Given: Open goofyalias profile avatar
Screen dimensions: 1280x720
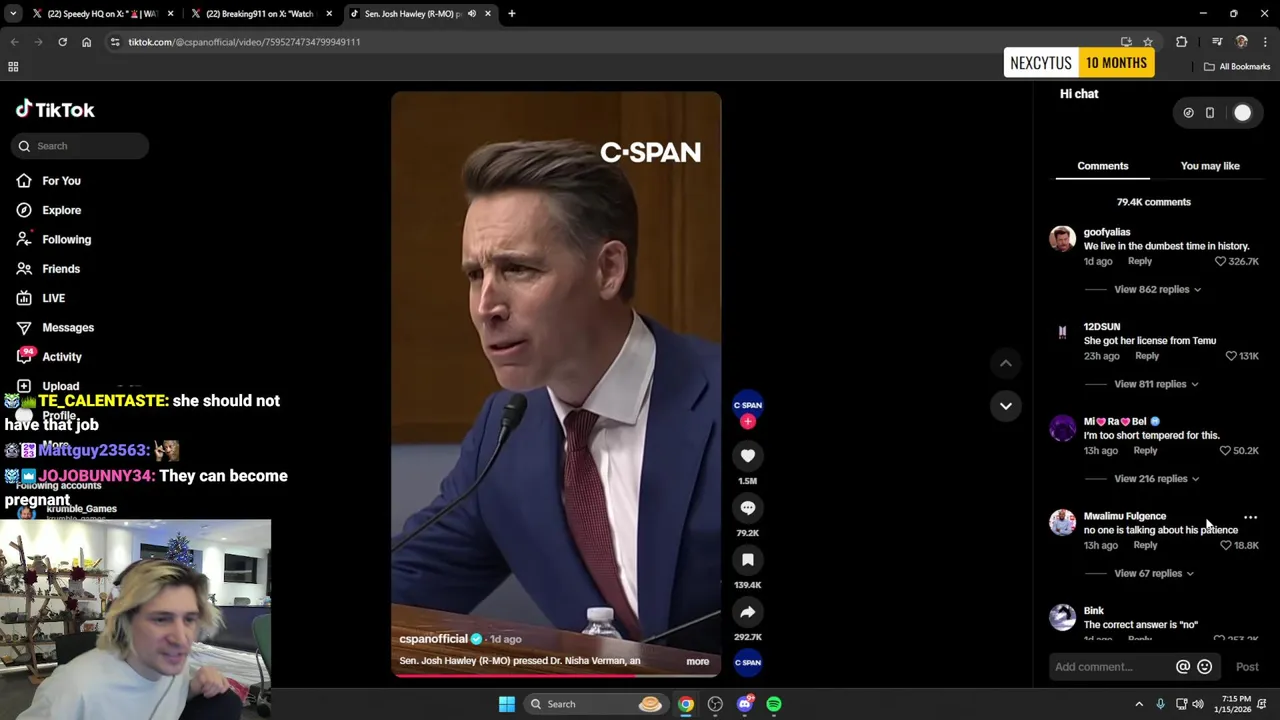Looking at the screenshot, I should click(x=1062, y=239).
